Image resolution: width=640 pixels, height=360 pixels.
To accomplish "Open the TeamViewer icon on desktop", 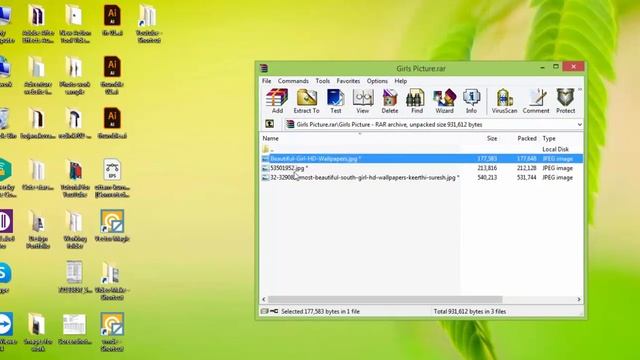I will 6,324.
